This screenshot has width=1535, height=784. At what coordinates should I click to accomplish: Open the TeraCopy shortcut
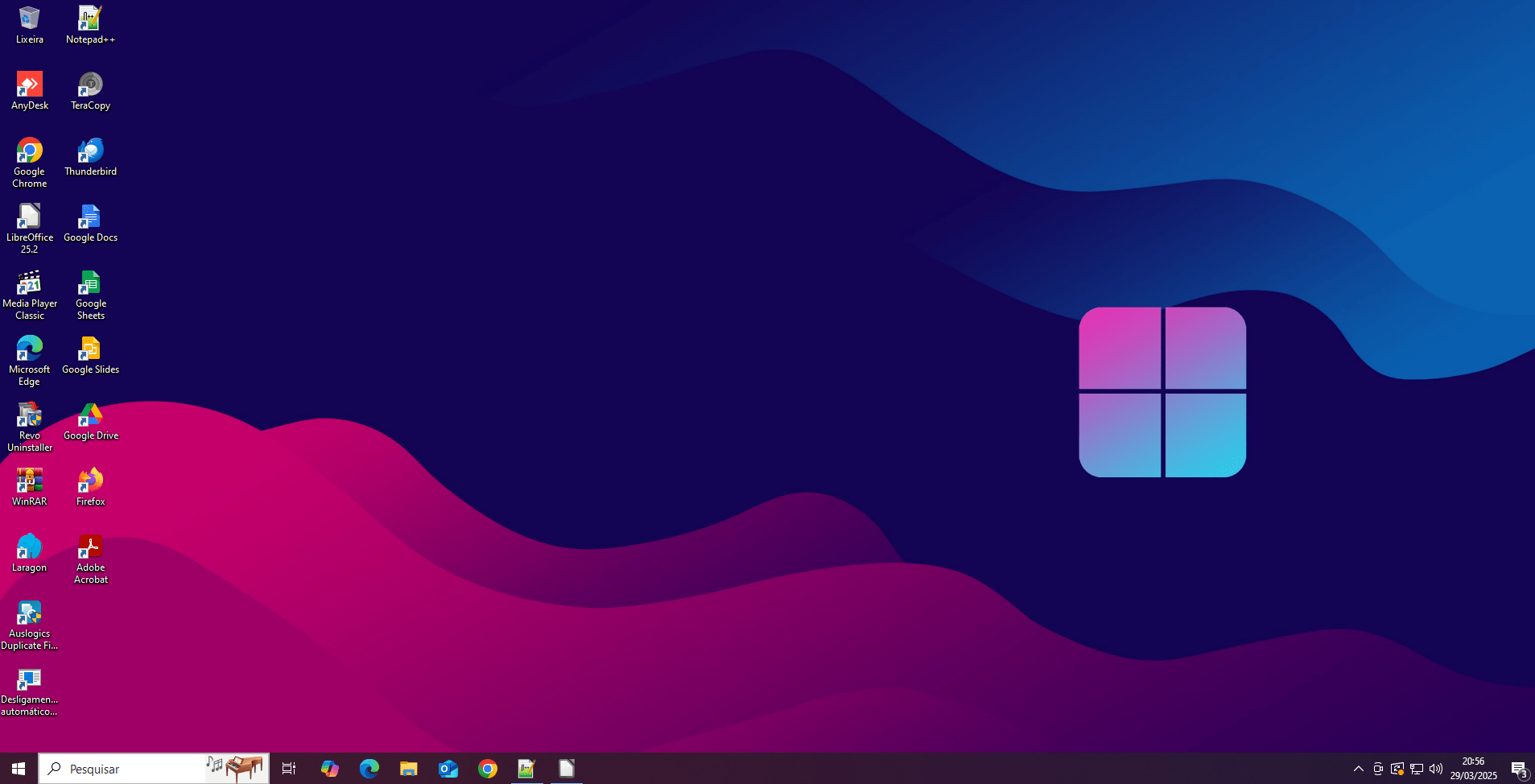point(90,83)
